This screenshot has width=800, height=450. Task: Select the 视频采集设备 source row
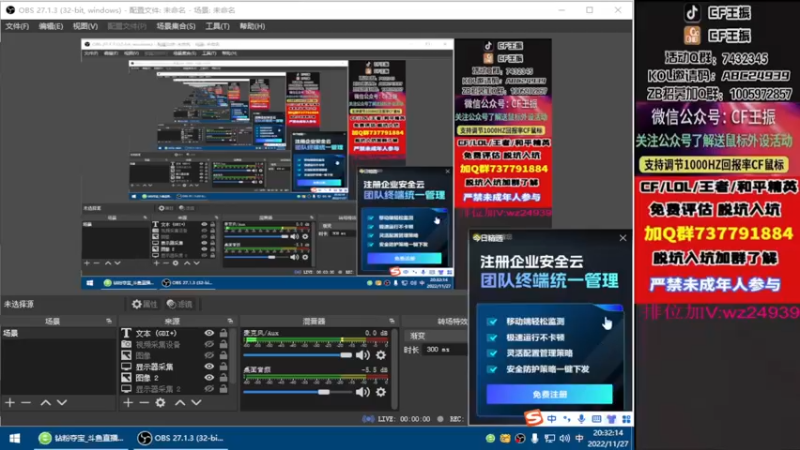173,344
